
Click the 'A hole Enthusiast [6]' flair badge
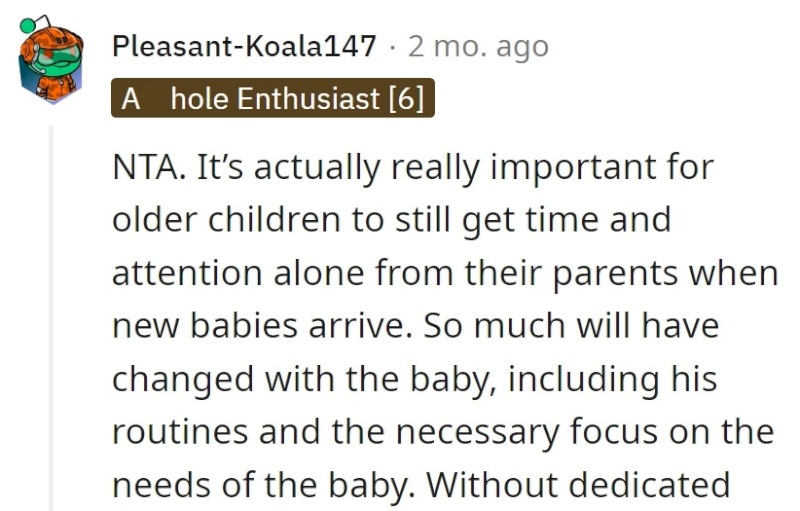click(273, 98)
